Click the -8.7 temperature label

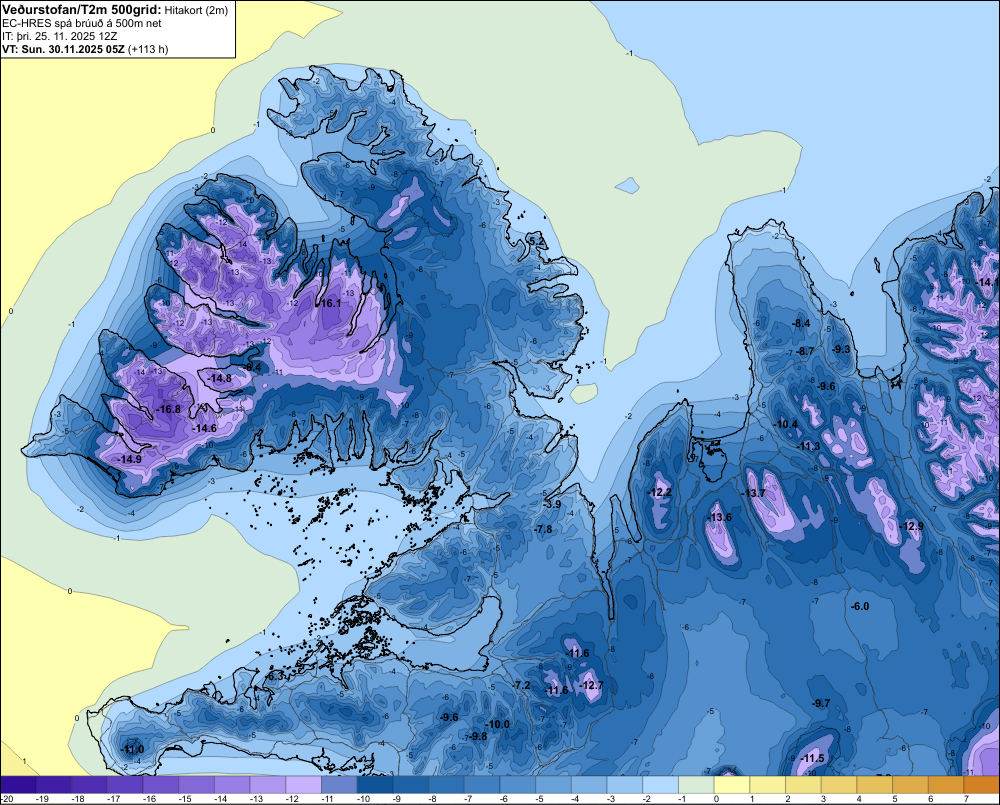coord(805,351)
